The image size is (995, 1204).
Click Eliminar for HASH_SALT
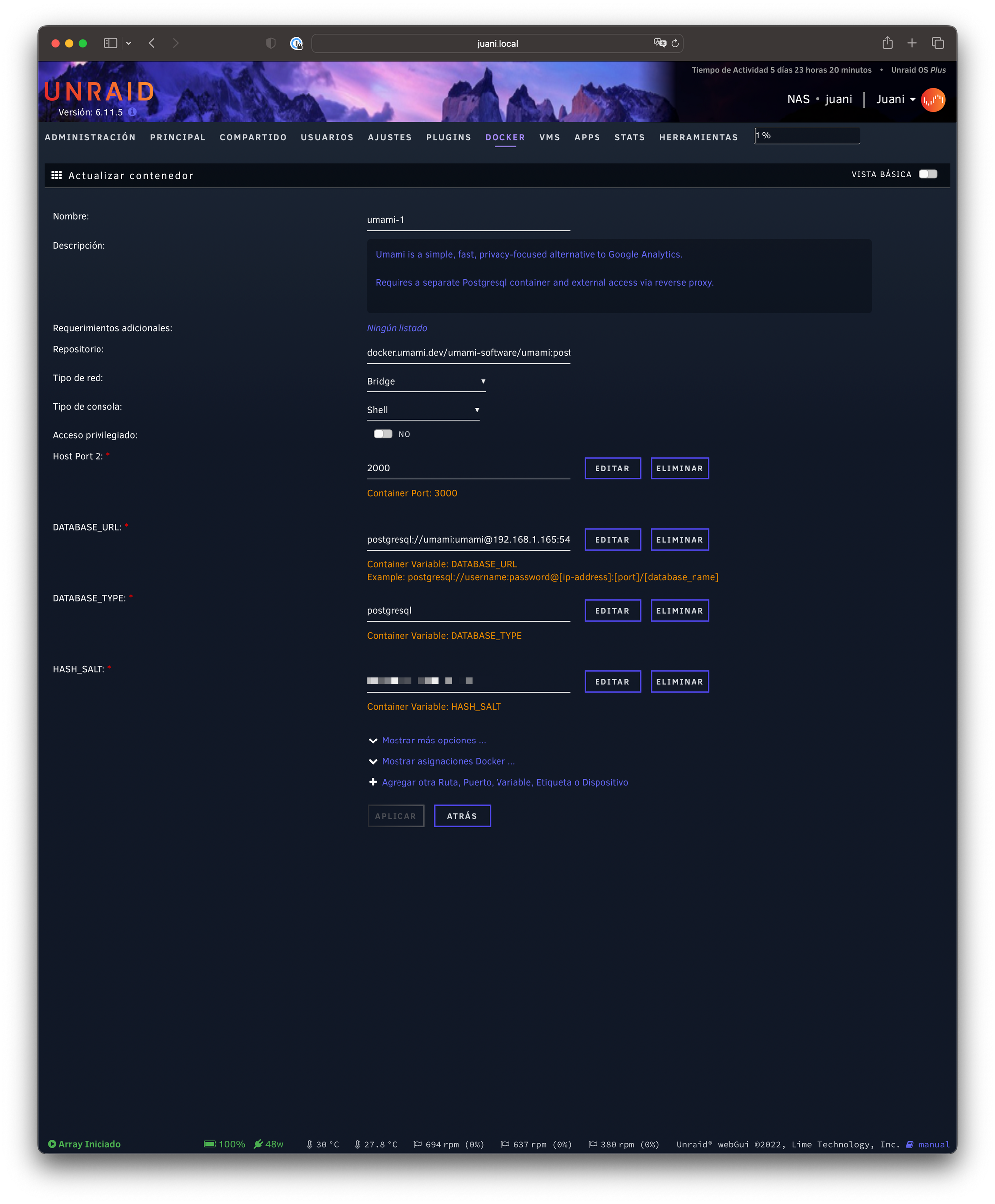coord(680,682)
